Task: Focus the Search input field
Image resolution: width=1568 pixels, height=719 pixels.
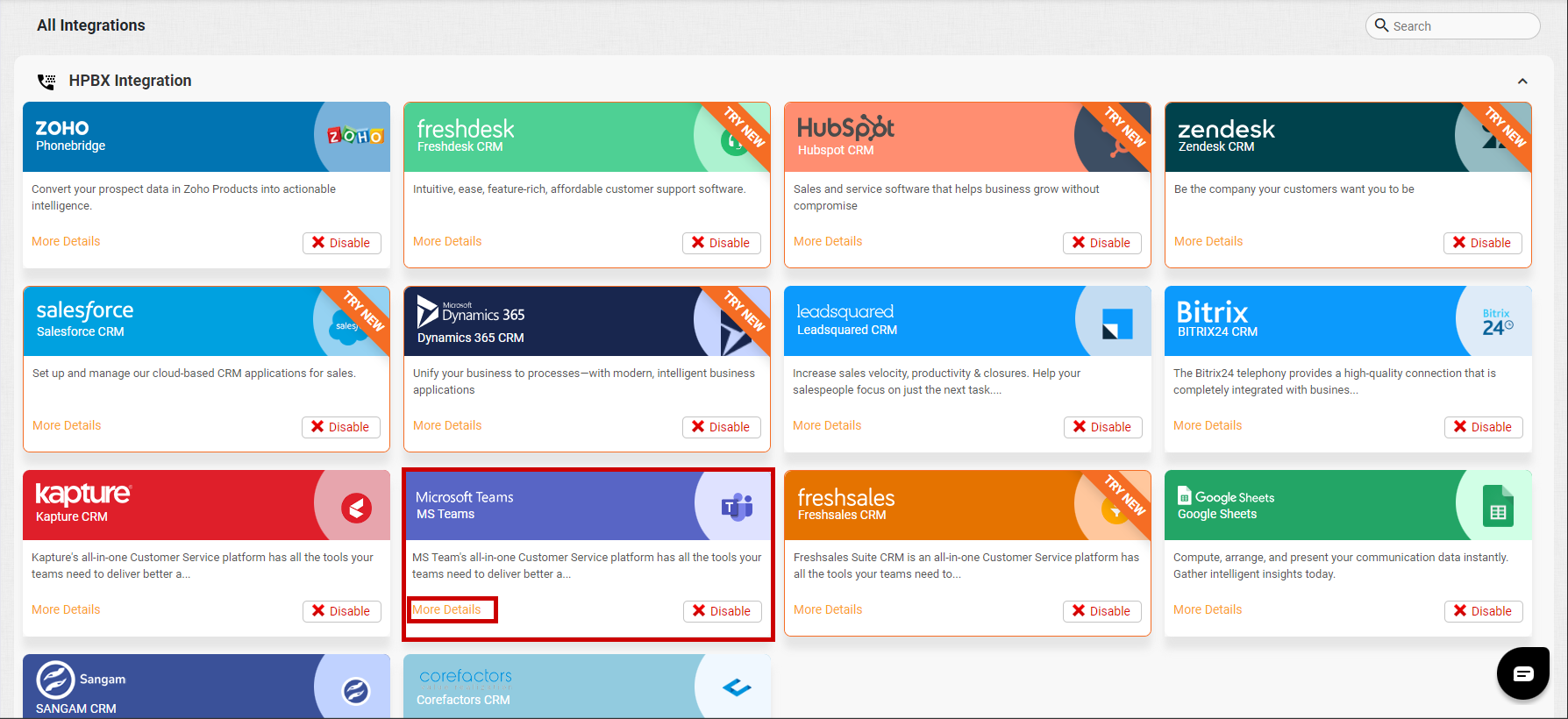Action: 1452,25
